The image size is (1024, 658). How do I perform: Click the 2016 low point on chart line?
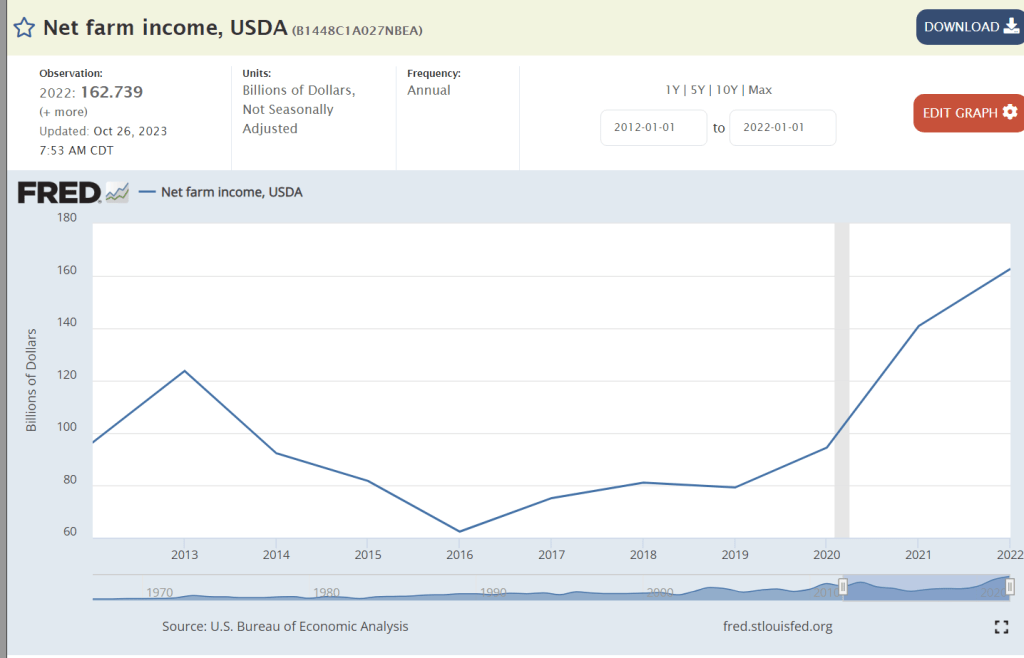click(459, 531)
